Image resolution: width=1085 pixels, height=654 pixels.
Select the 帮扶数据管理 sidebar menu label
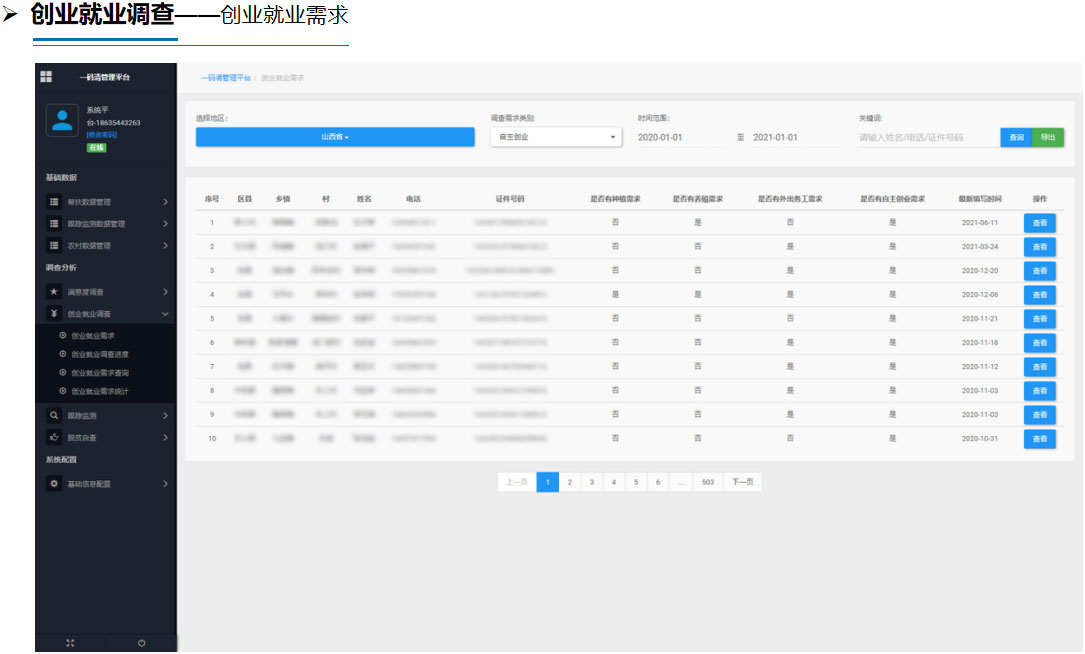pyautogui.click(x=89, y=202)
